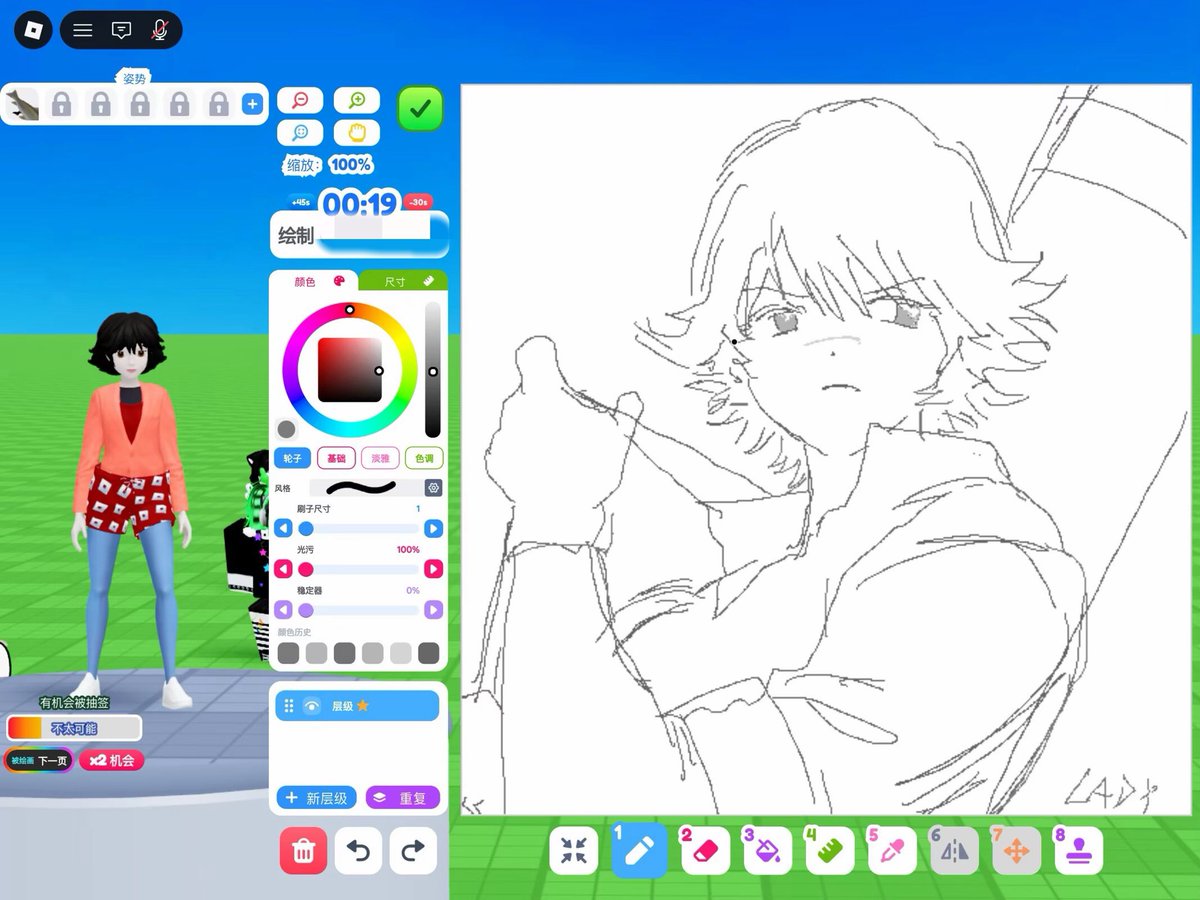Open the hamburger menu in top bar
The width and height of the screenshot is (1200, 900).
click(x=83, y=30)
